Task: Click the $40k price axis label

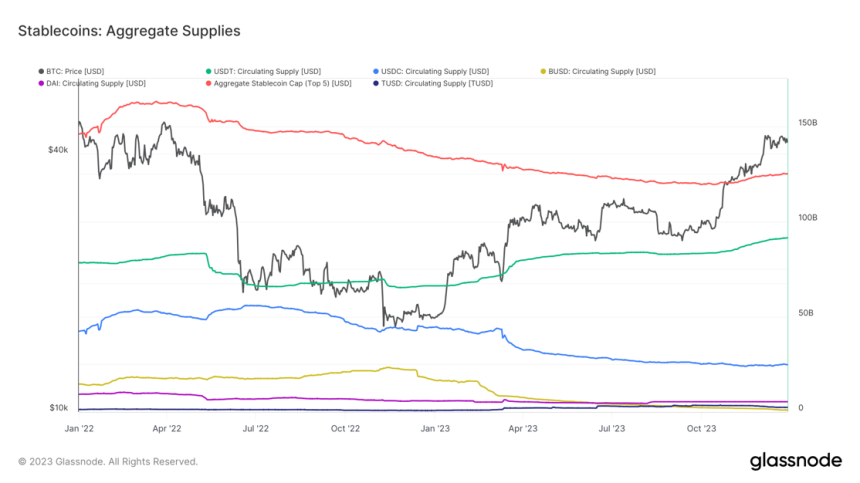Action: pyautogui.click(x=57, y=150)
